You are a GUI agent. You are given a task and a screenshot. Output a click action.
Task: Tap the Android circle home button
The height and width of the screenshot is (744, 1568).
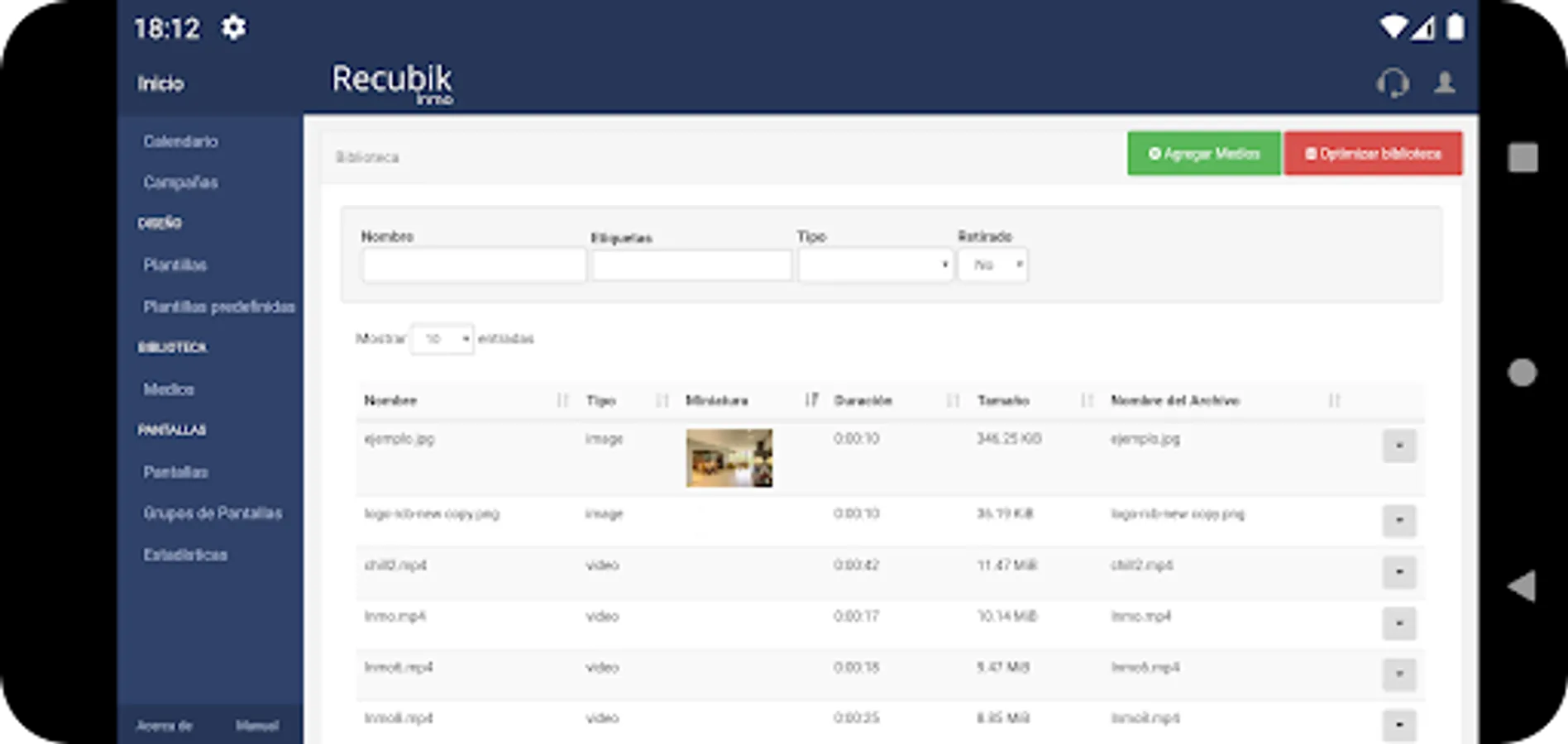click(x=1522, y=373)
